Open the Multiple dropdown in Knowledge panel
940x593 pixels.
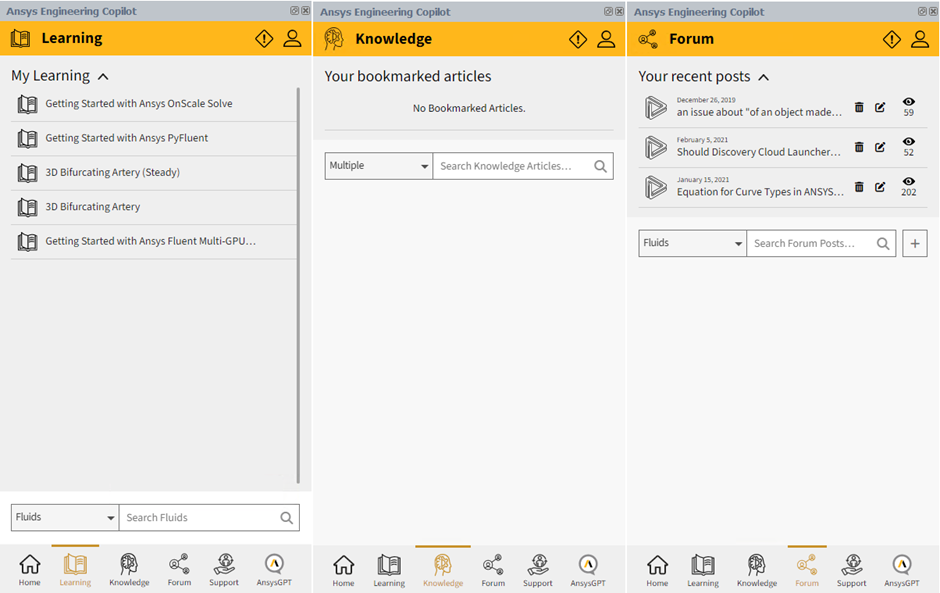(379, 166)
